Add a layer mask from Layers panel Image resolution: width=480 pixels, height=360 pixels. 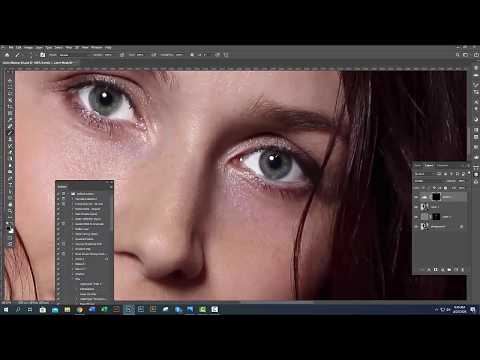click(x=436, y=270)
